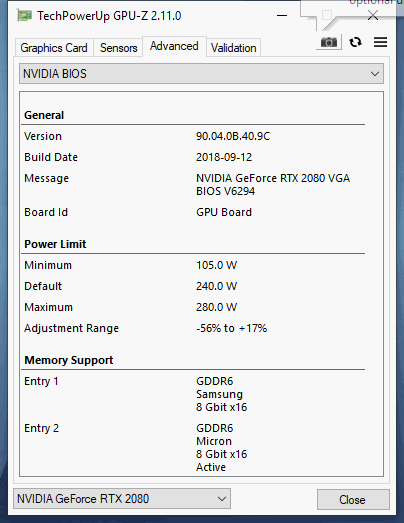The image size is (404, 523).
Task: Click the GPU-Z app icon in title bar
Action: (24, 16)
